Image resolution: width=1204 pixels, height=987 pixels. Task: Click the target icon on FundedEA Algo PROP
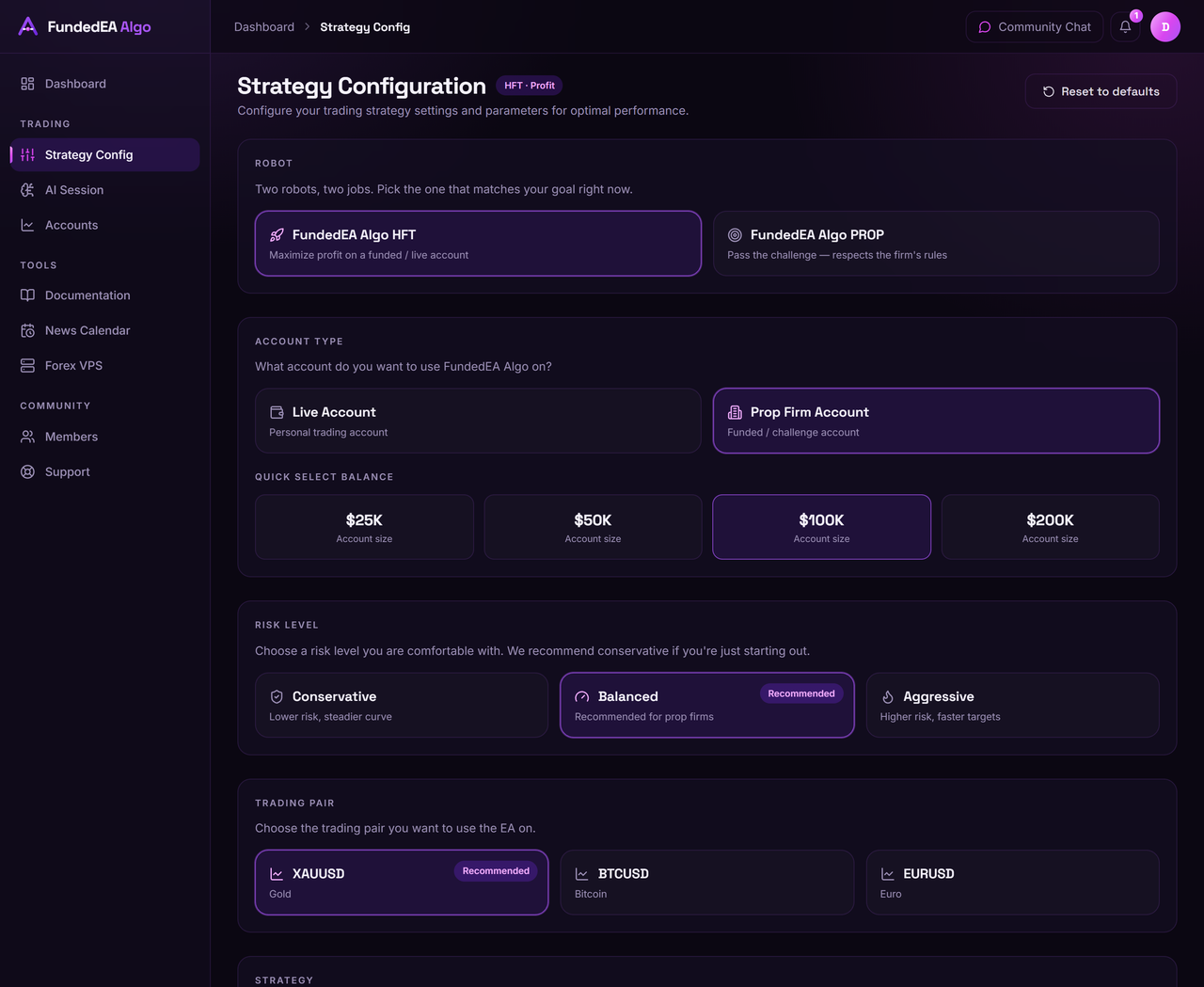(735, 235)
